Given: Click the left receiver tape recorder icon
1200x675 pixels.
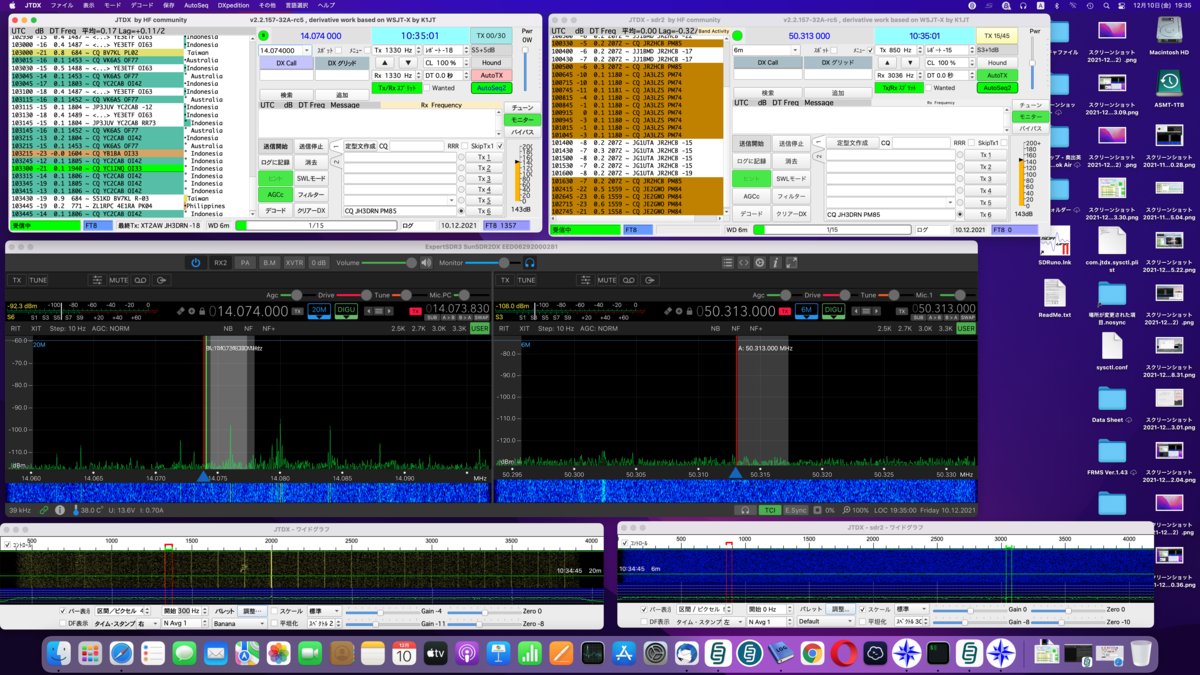Looking at the screenshot, I should point(141,280).
